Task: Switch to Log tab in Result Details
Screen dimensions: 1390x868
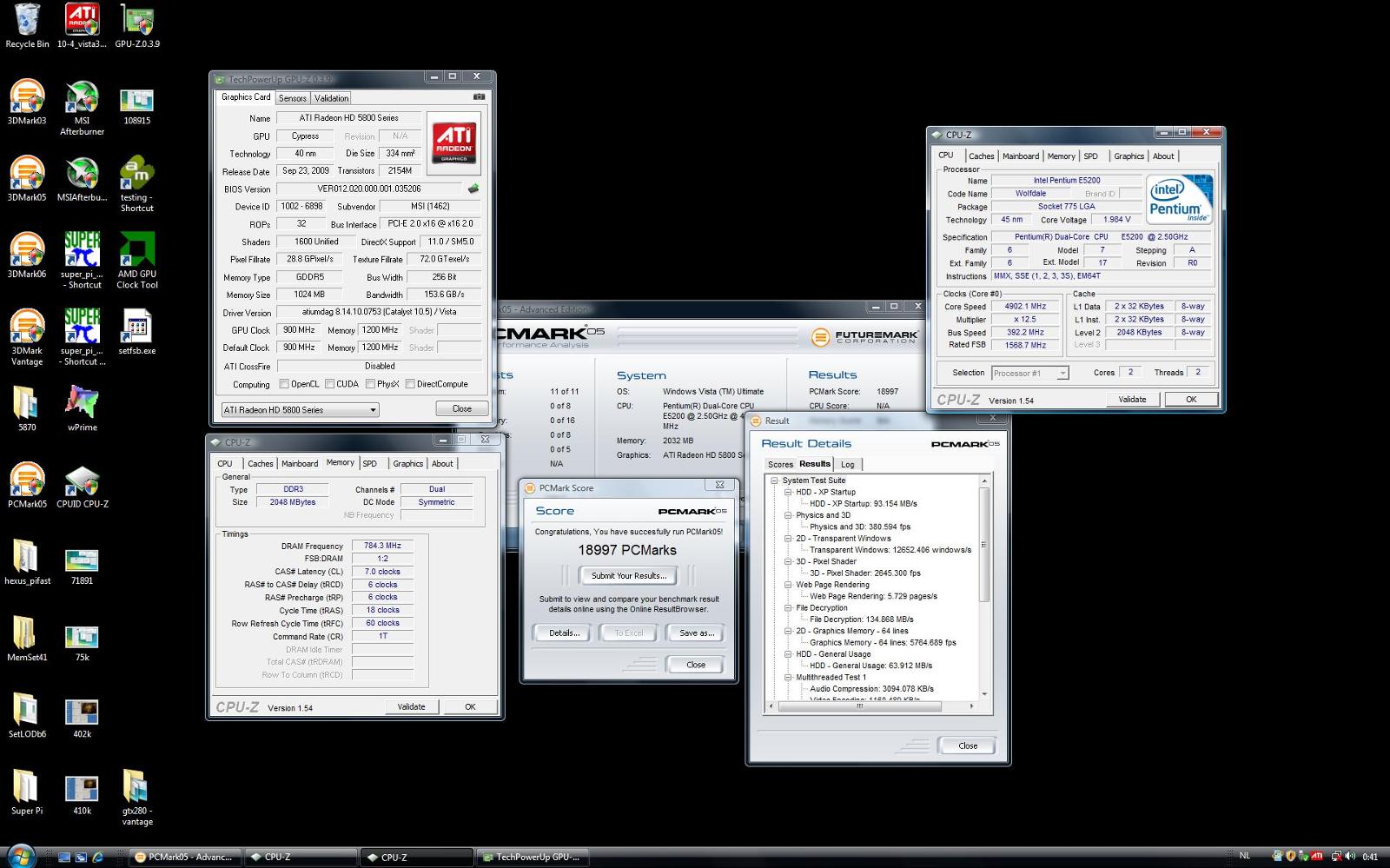Action: coord(847,465)
